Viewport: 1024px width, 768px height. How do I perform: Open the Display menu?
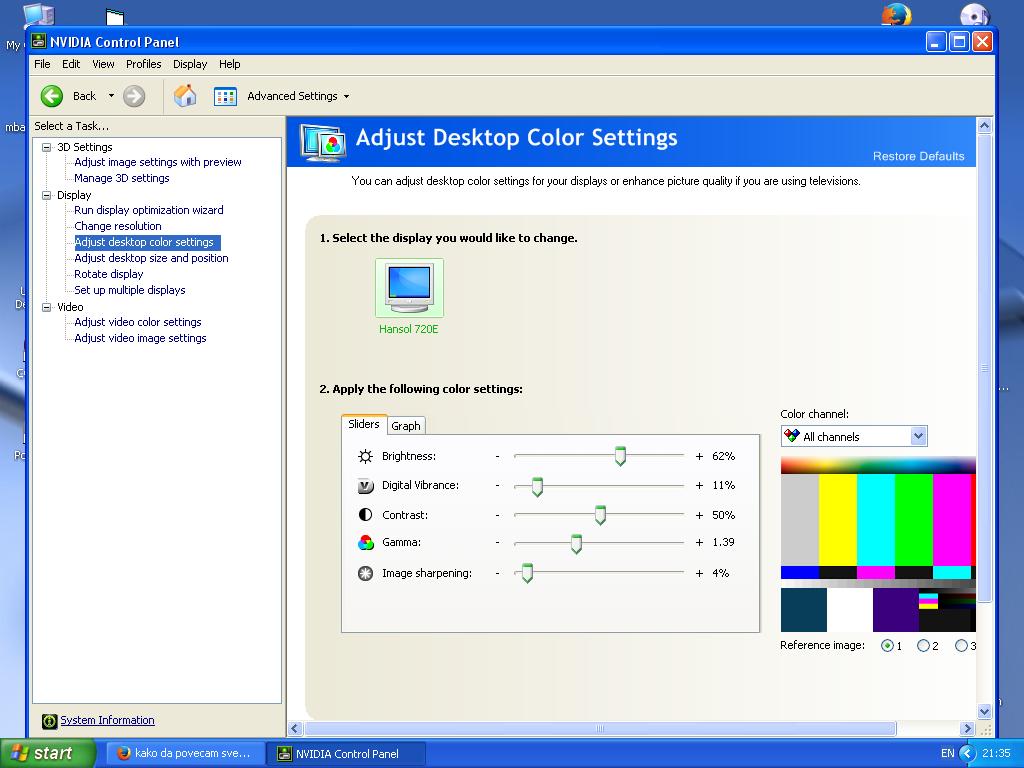click(190, 64)
